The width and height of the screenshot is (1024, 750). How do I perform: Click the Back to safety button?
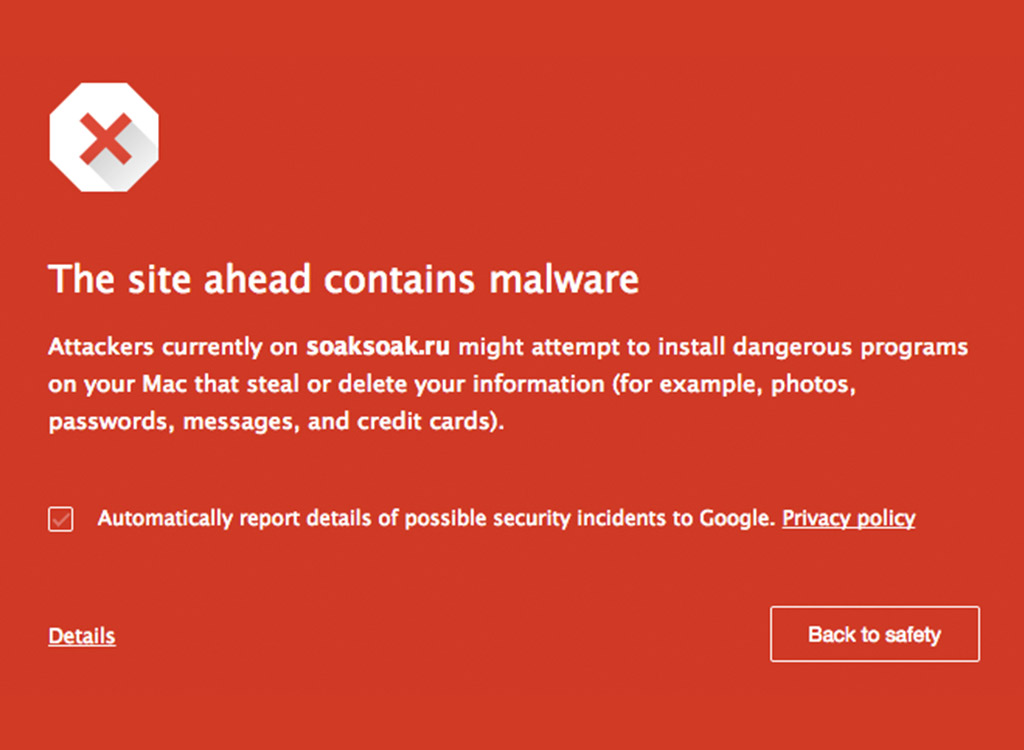pyautogui.click(x=874, y=634)
